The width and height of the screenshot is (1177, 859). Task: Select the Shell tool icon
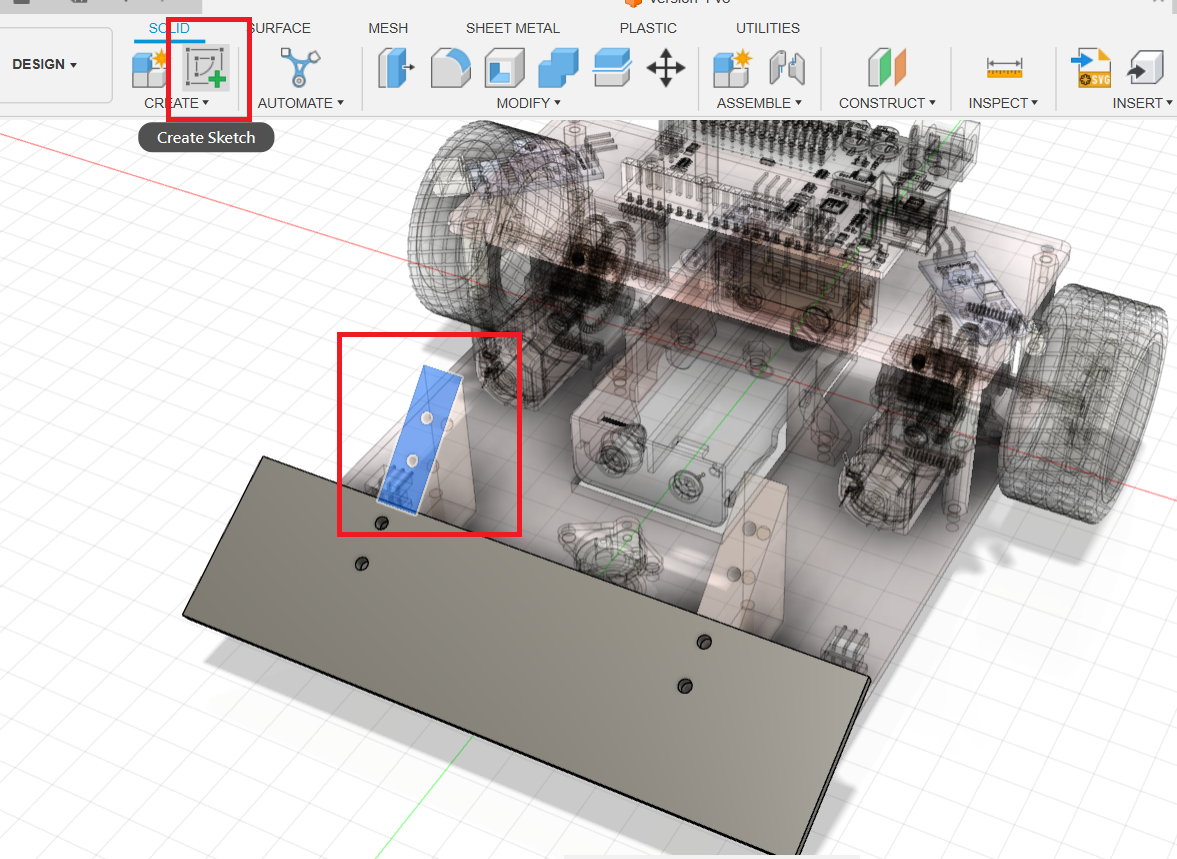[x=504, y=68]
